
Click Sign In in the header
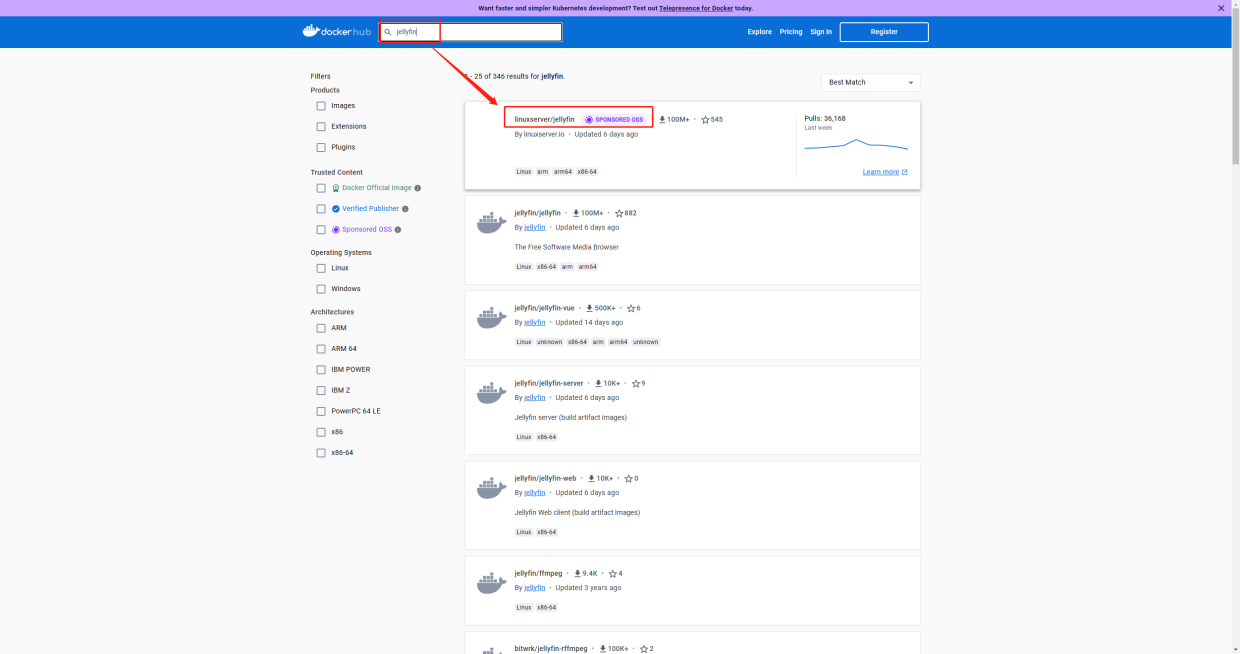tap(821, 32)
